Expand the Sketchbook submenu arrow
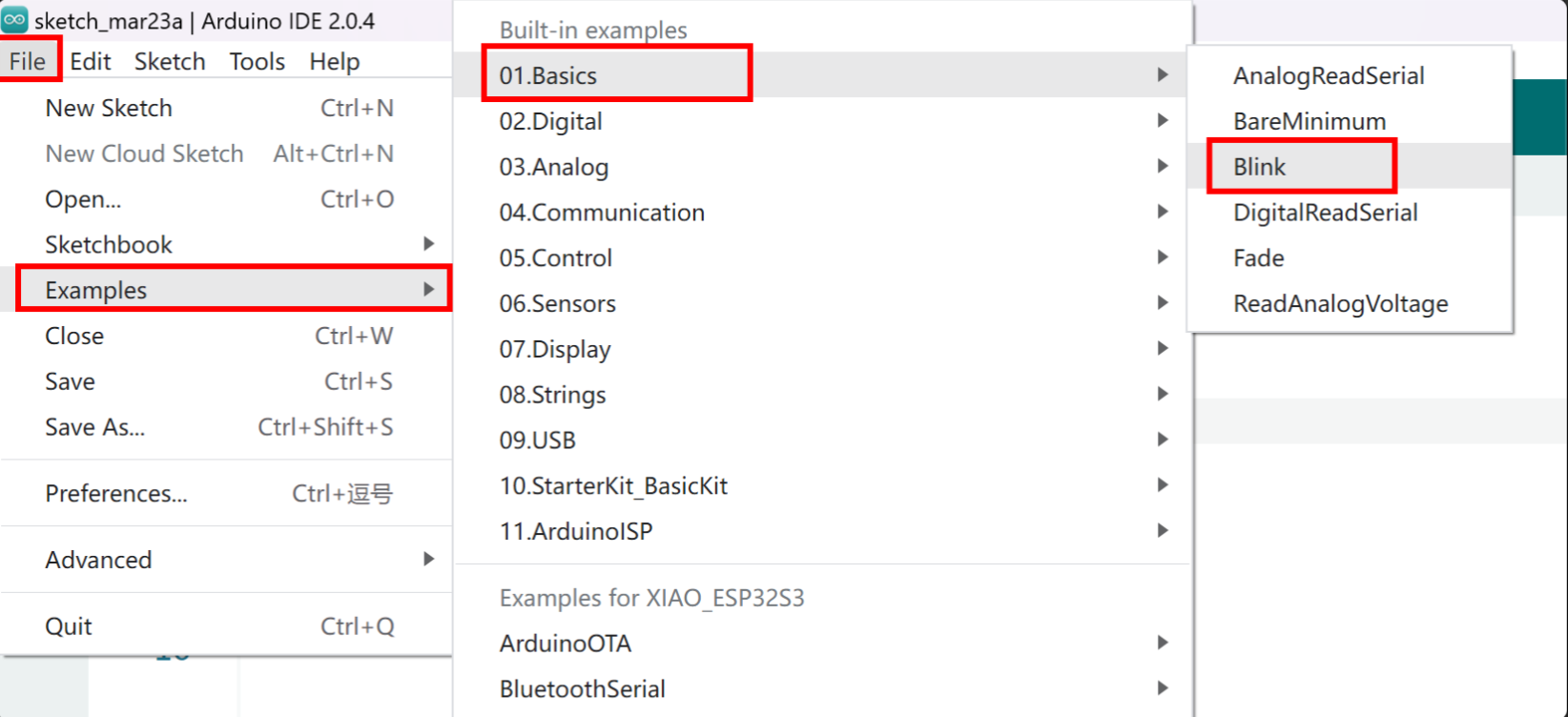Viewport: 1568px width, 717px height. pyautogui.click(x=429, y=245)
